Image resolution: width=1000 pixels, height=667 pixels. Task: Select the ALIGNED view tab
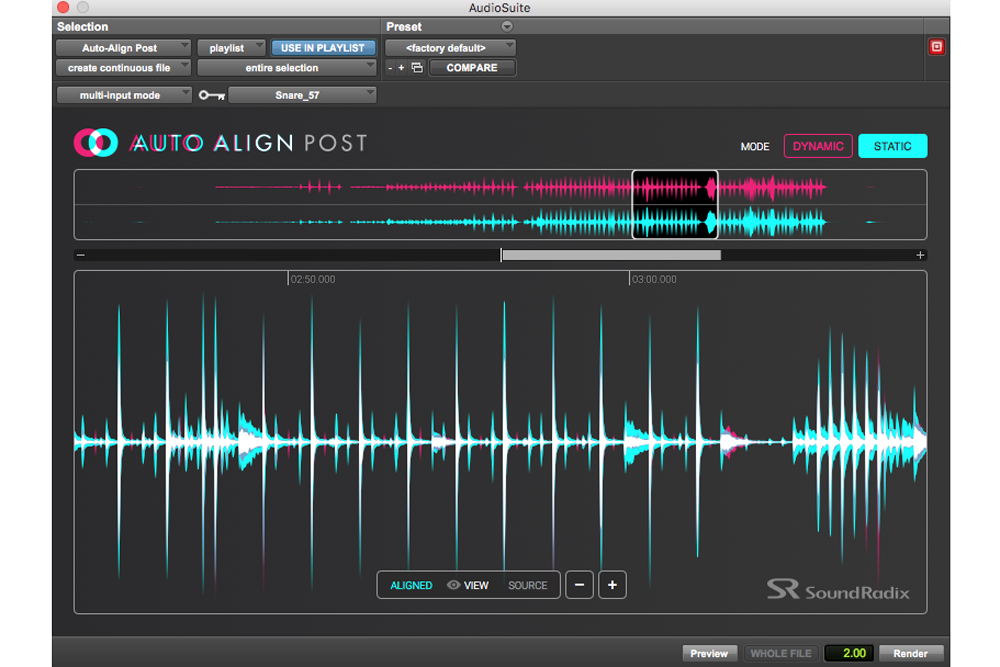click(411, 585)
